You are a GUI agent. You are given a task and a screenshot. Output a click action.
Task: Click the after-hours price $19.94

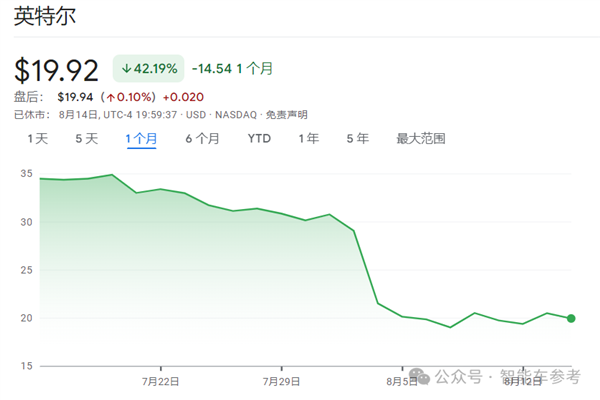click(77, 96)
